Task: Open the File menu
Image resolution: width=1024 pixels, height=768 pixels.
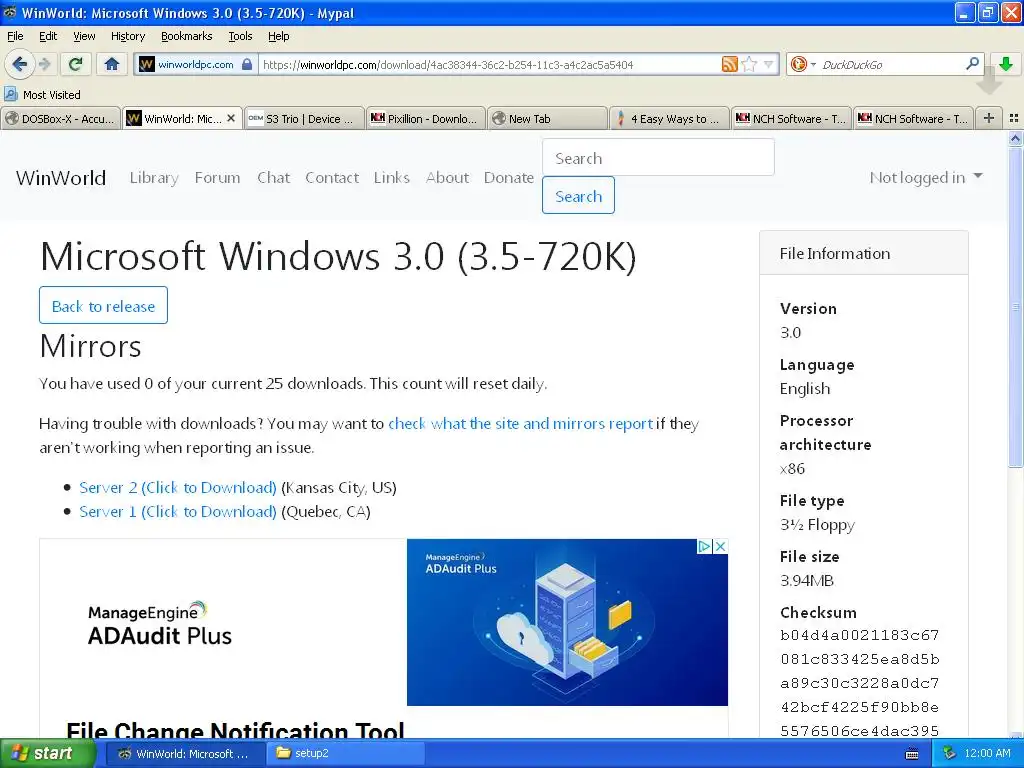Action: coord(15,36)
